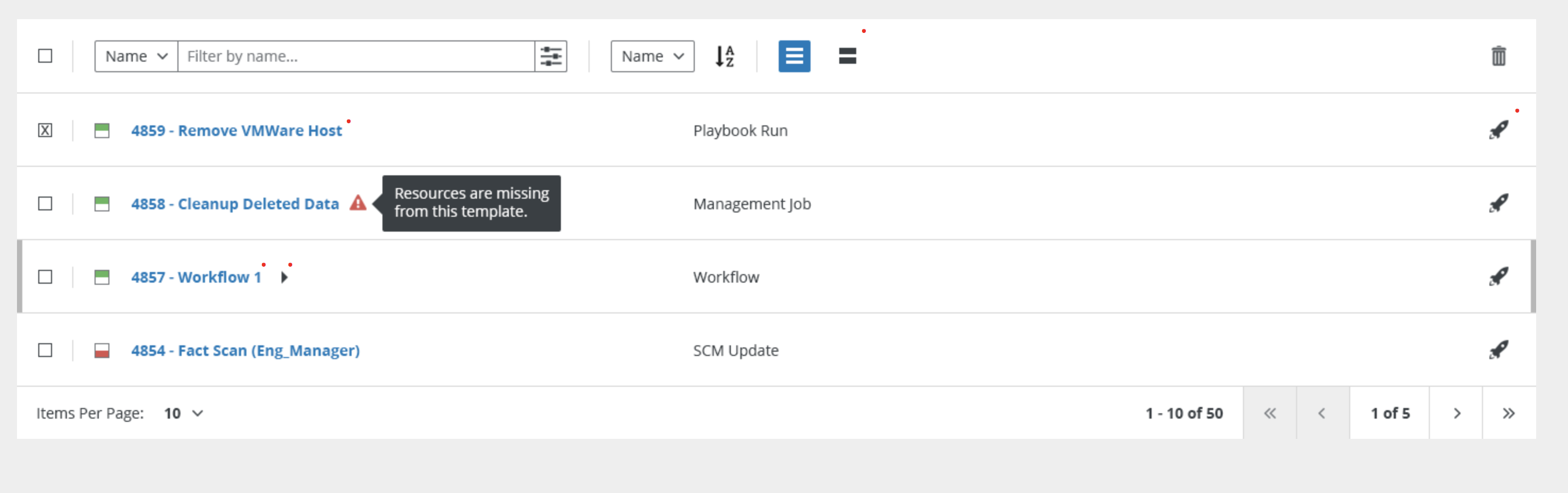This screenshot has height=493, width=1568.
Task: Click the green status icon for Workflow 1
Action: pos(101,277)
